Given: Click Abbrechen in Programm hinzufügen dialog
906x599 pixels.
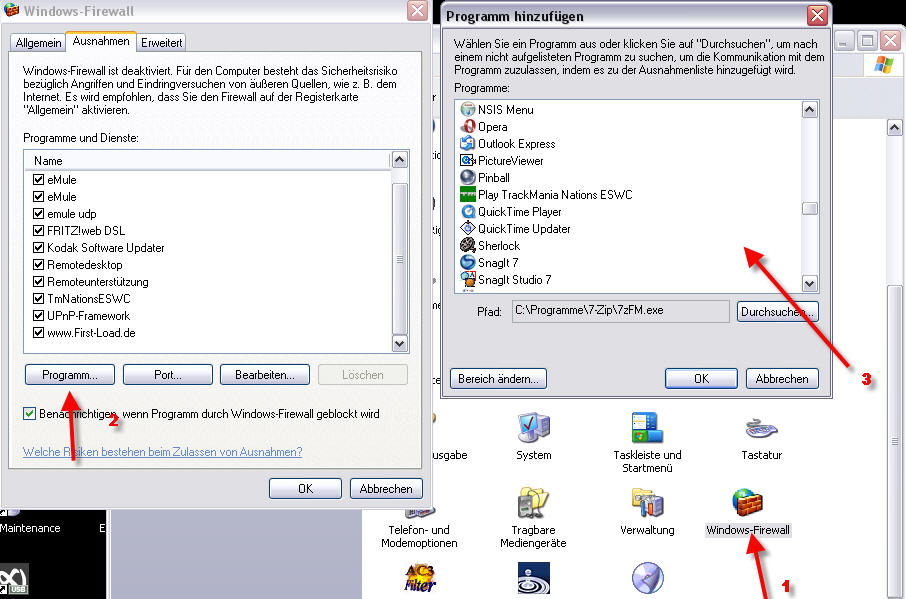Looking at the screenshot, I should [x=782, y=379].
